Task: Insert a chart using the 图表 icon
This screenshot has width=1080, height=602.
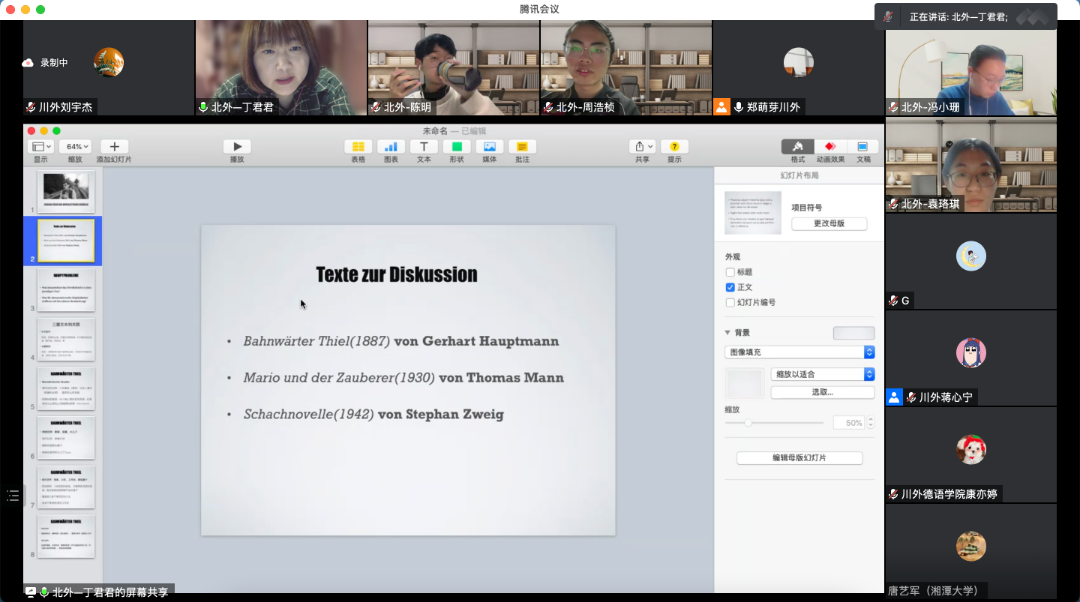Action: coord(390,147)
